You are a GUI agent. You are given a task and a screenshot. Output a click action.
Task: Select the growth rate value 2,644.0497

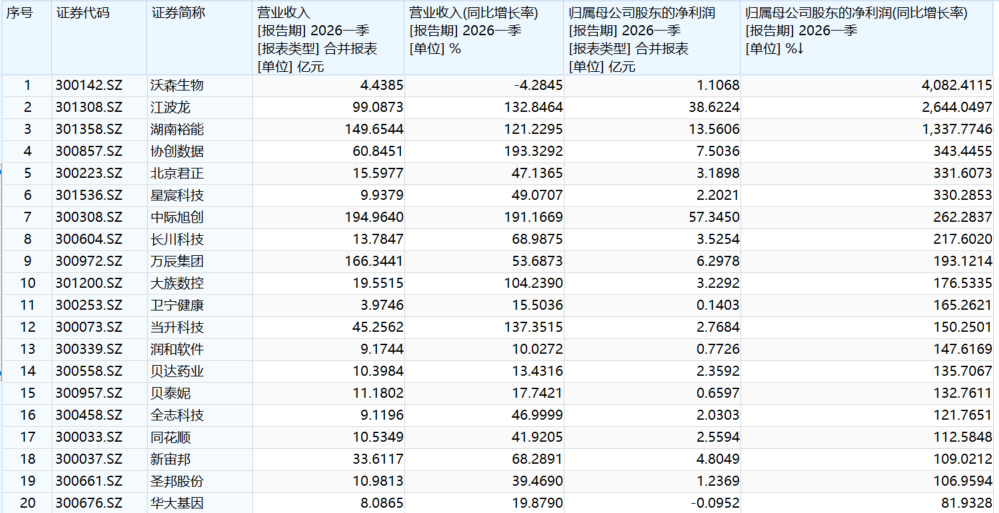tap(957, 108)
